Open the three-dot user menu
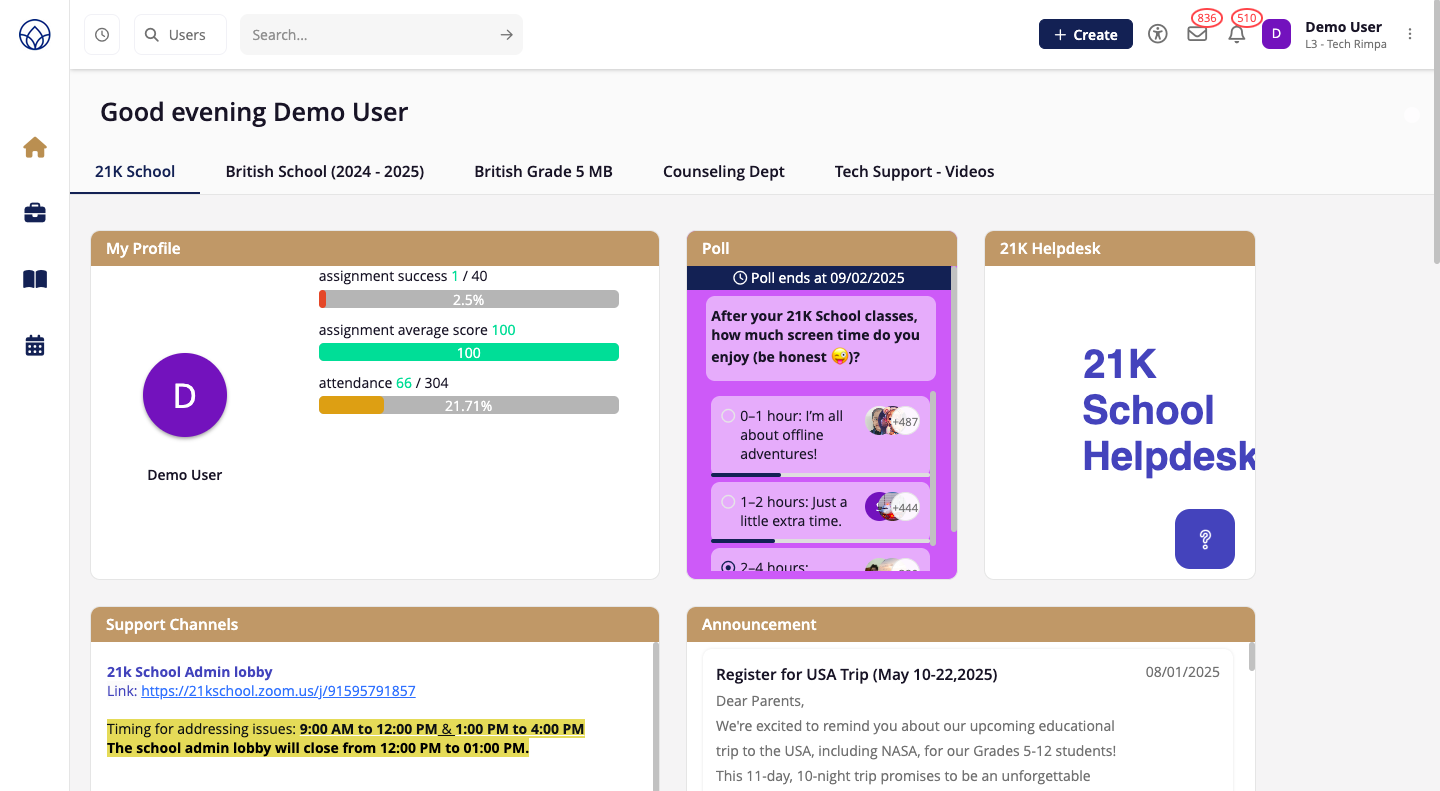The height and width of the screenshot is (791, 1440). click(1410, 34)
